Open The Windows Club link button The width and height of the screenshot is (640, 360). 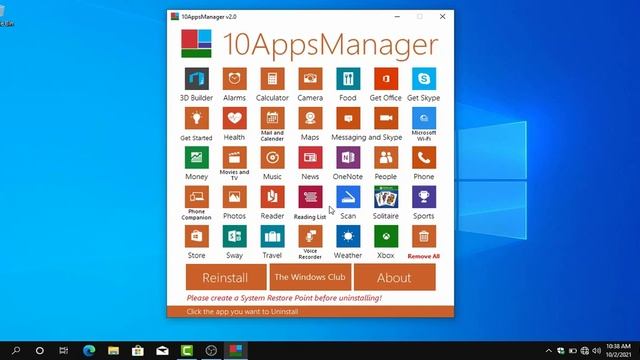coord(310,277)
